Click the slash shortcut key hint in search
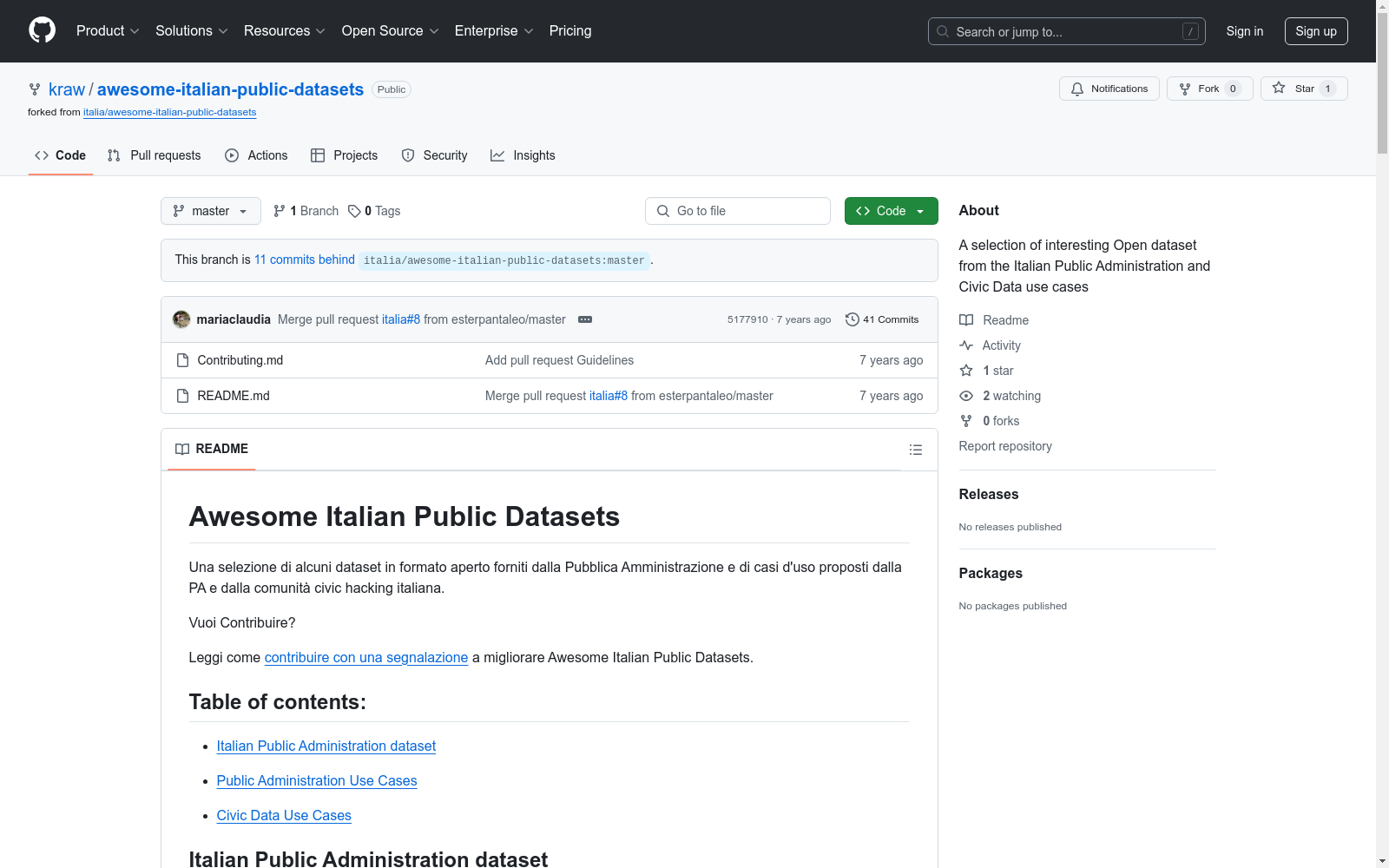 coord(1190,31)
